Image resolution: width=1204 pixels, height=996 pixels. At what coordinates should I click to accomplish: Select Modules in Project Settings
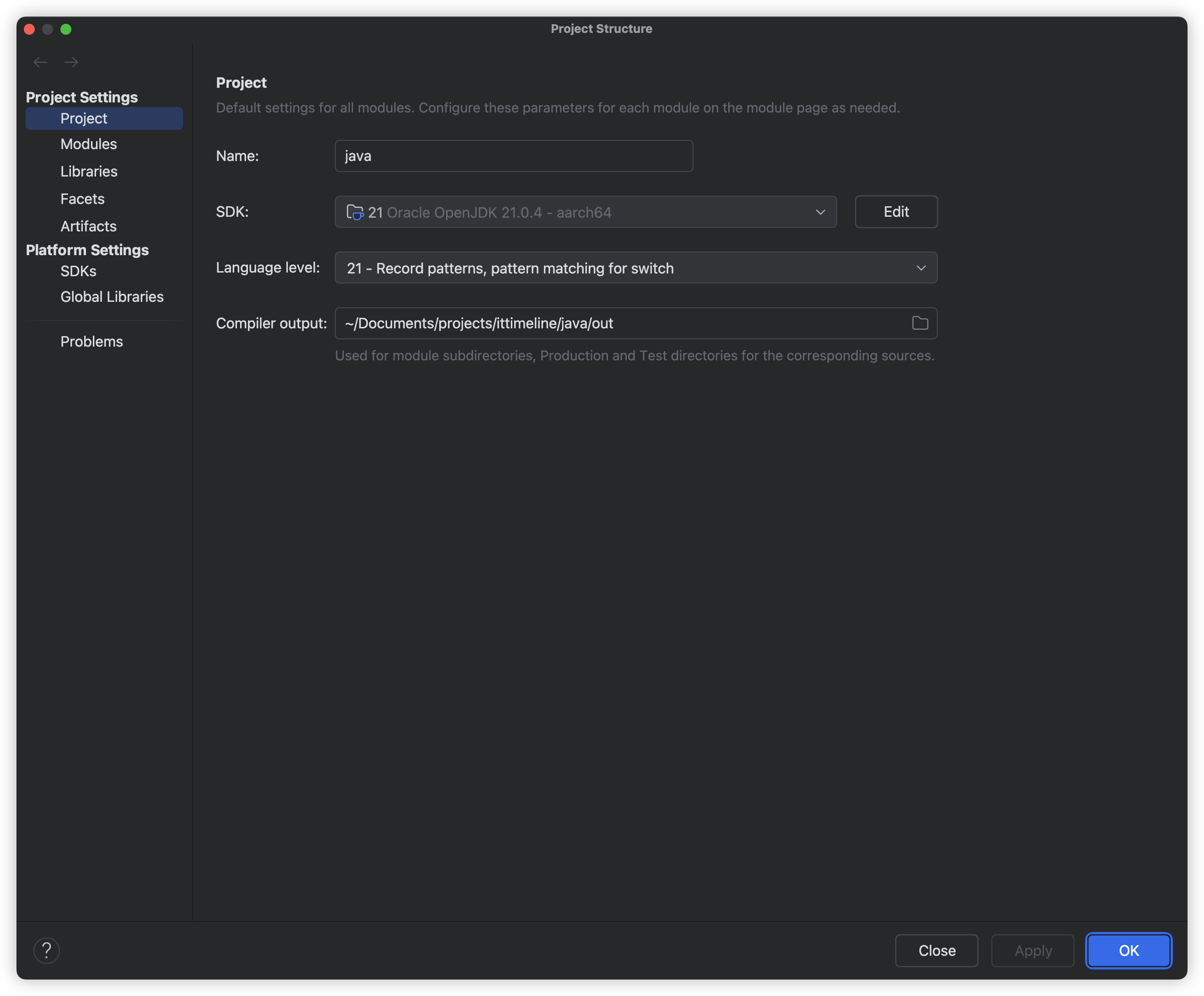[x=88, y=144]
